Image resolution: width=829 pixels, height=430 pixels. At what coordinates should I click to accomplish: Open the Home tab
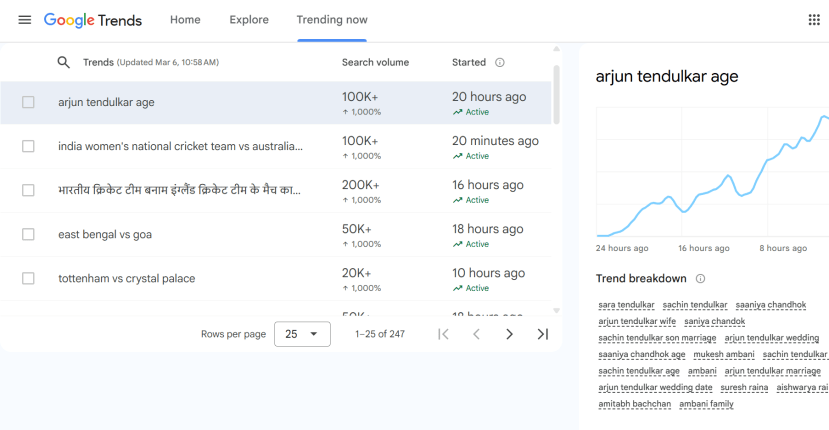tap(185, 20)
